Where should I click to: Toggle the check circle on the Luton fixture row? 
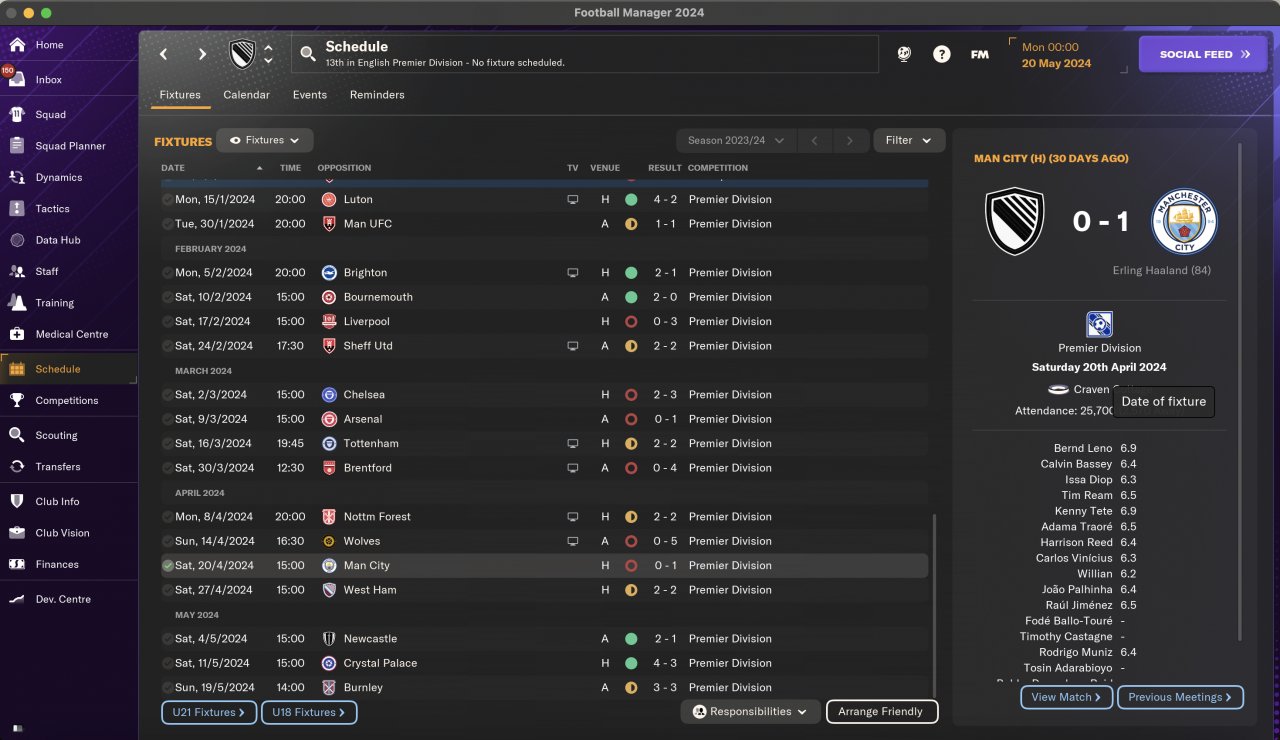coord(168,199)
